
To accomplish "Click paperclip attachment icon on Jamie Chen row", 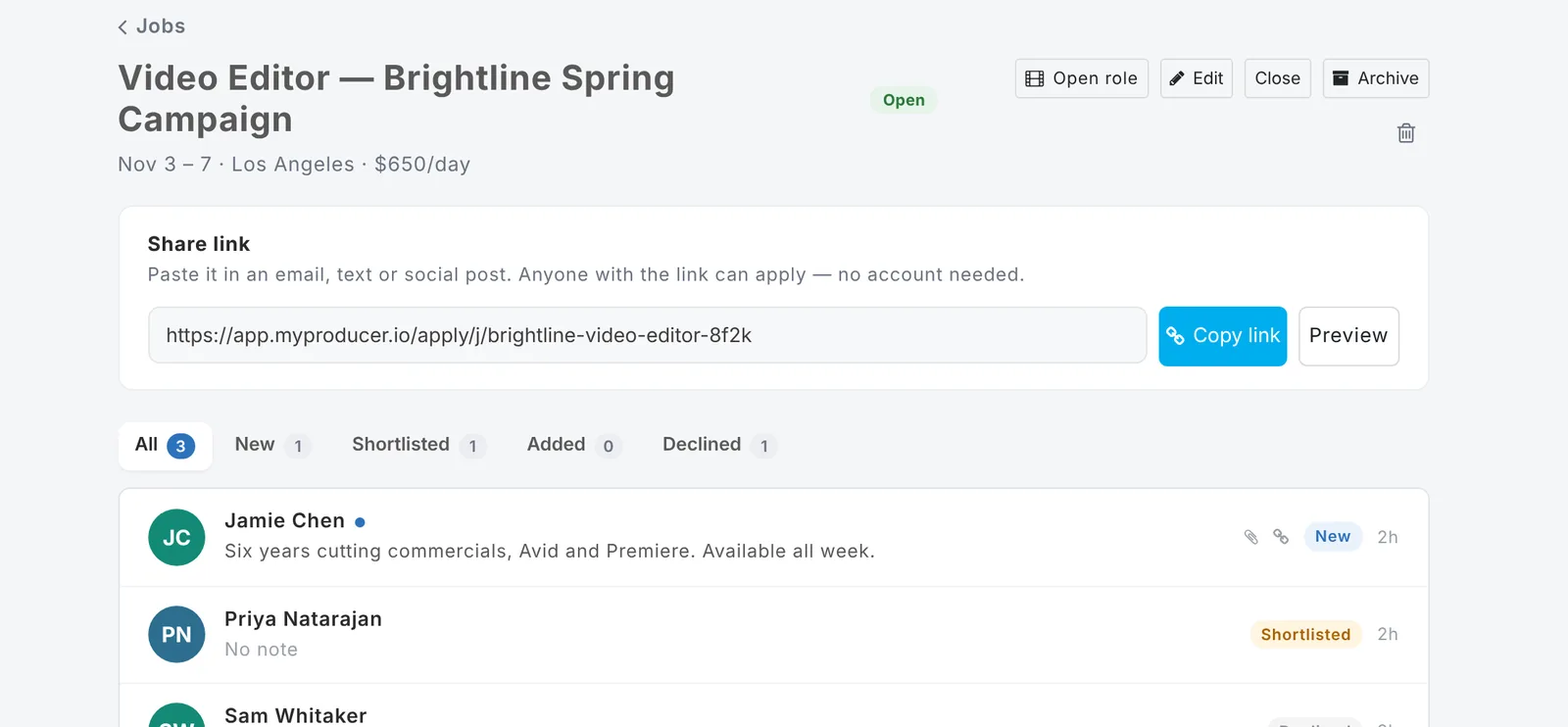I will click(x=1251, y=537).
